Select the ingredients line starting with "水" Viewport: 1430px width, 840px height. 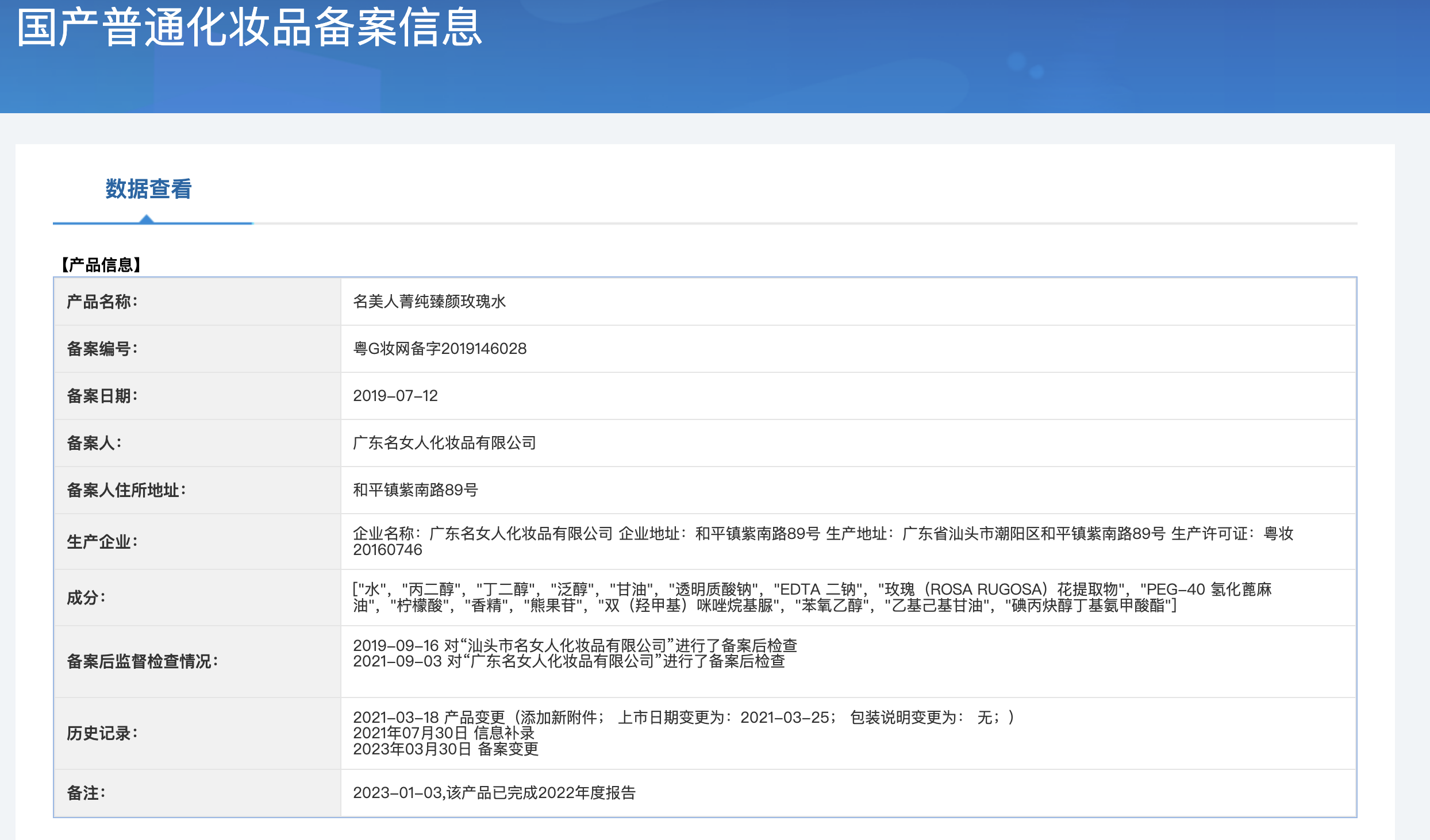[812, 589]
